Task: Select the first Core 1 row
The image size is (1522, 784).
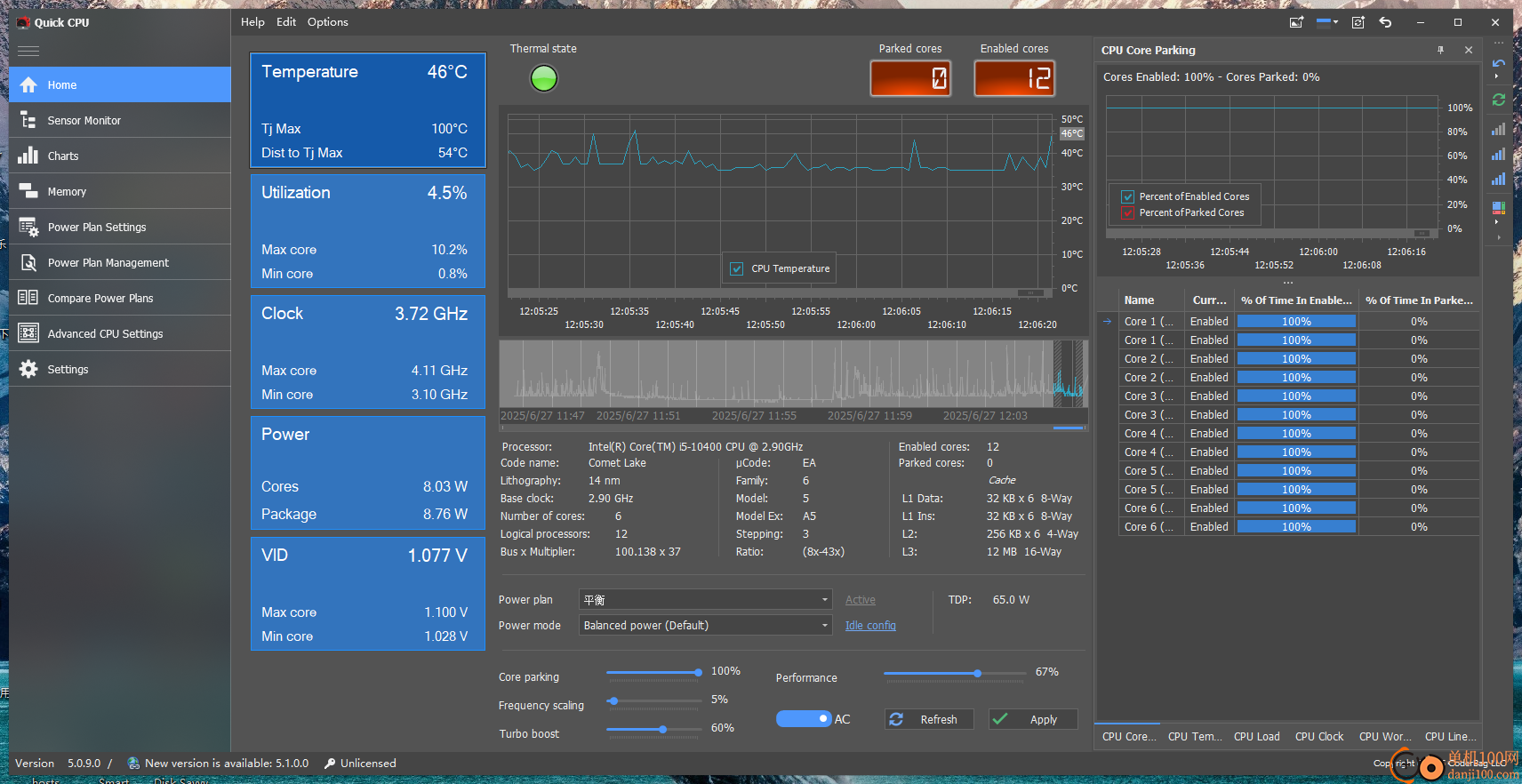Action: [1298, 322]
